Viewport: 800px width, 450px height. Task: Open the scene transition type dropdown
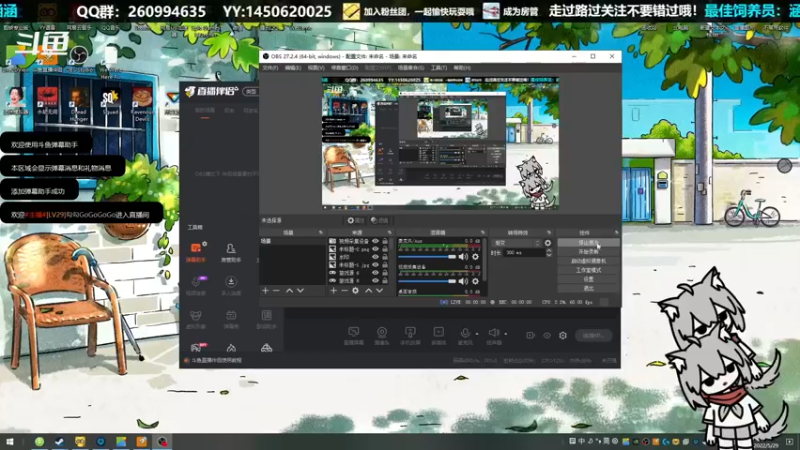[516, 243]
